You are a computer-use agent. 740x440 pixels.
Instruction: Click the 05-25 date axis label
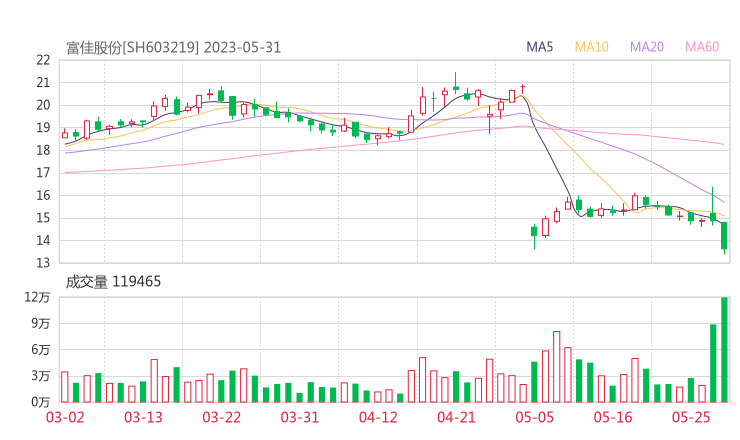coord(691,417)
